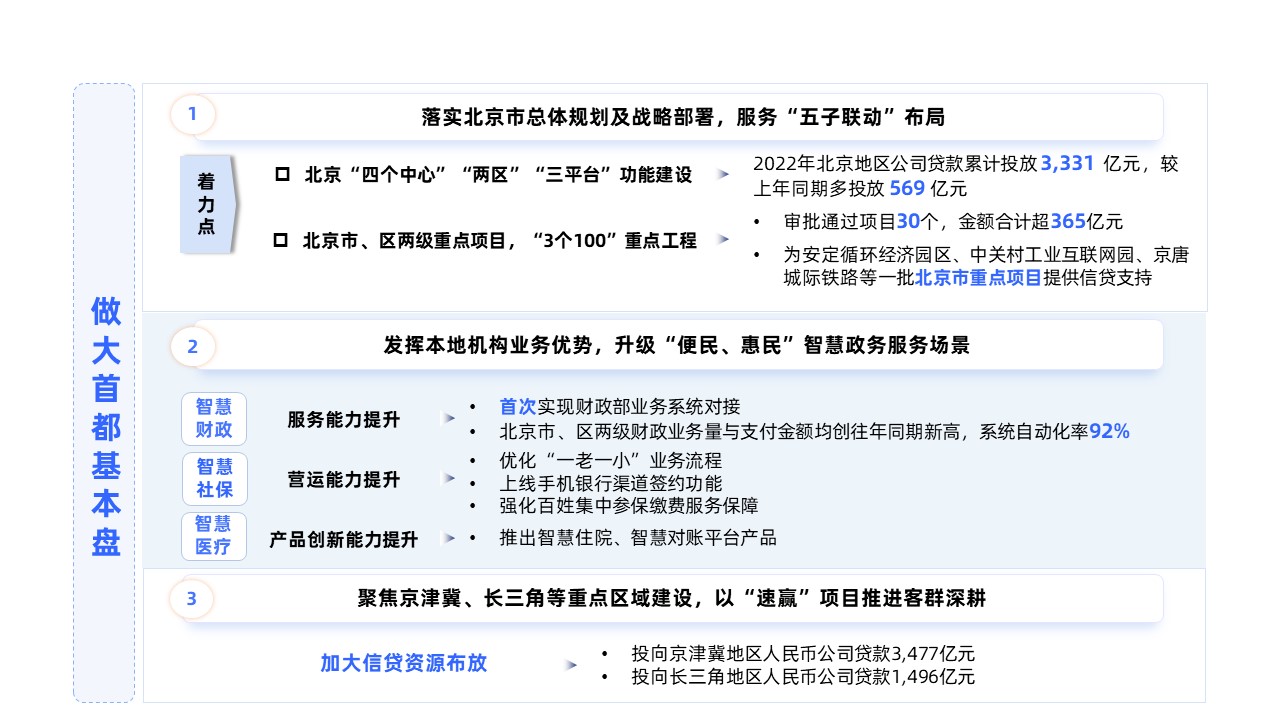Expand the 营运能力提升 arrow

[x=449, y=479]
